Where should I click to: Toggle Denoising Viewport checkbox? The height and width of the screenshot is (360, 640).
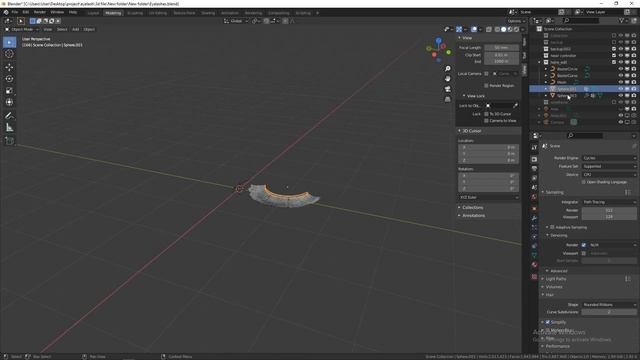click(584, 253)
